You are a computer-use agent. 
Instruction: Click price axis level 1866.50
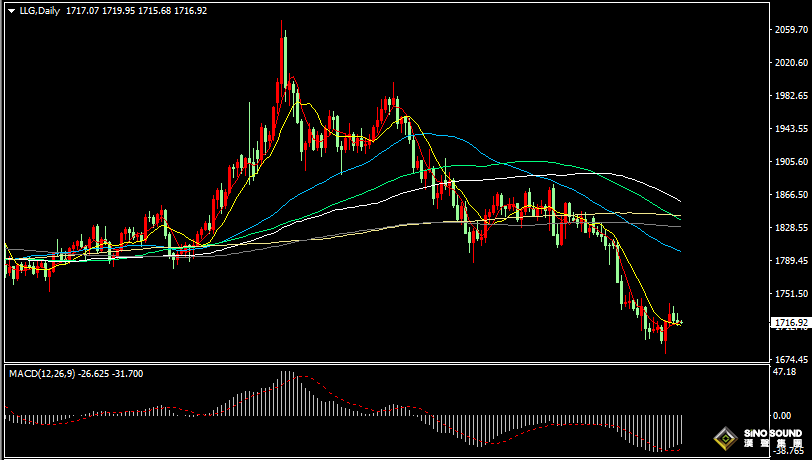(x=791, y=195)
